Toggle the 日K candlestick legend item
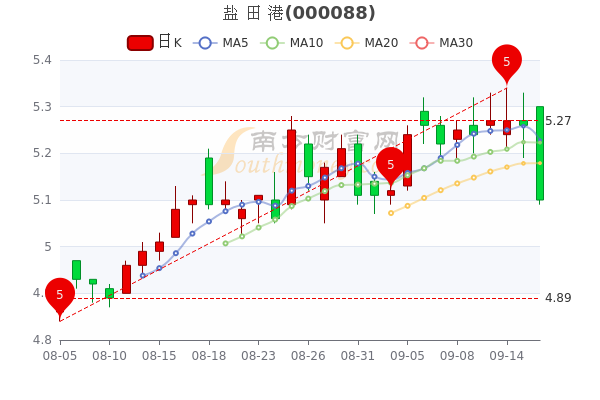 point(154,42)
